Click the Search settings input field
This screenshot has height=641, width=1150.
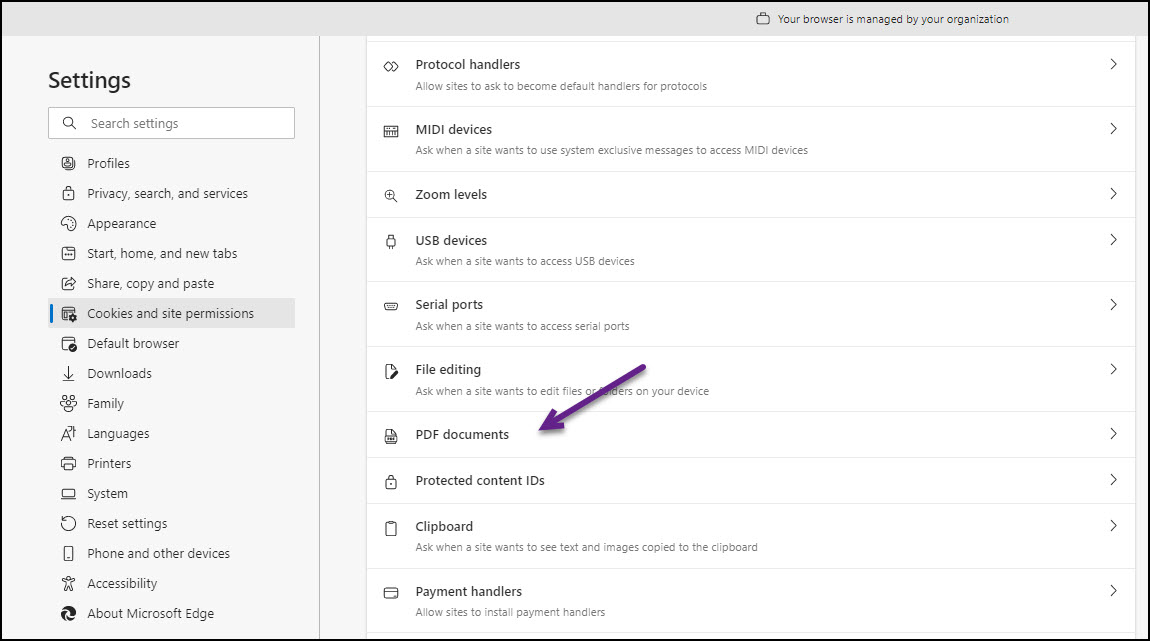click(172, 123)
